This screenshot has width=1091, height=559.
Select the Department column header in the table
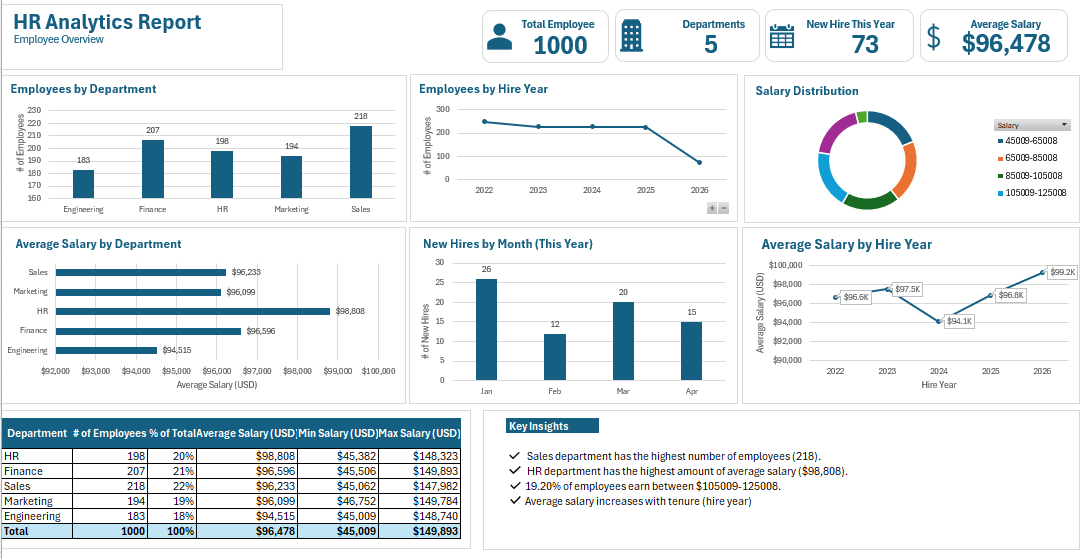(x=37, y=433)
